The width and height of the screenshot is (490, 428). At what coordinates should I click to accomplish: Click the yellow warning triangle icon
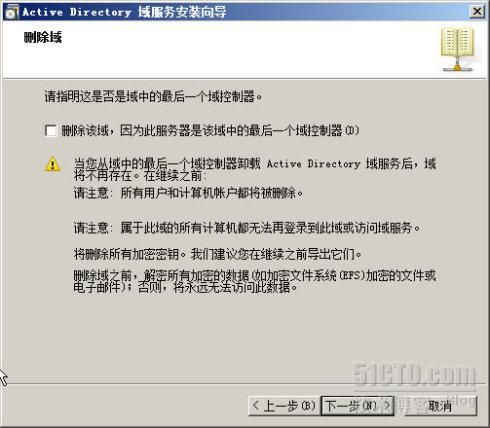click(x=52, y=164)
